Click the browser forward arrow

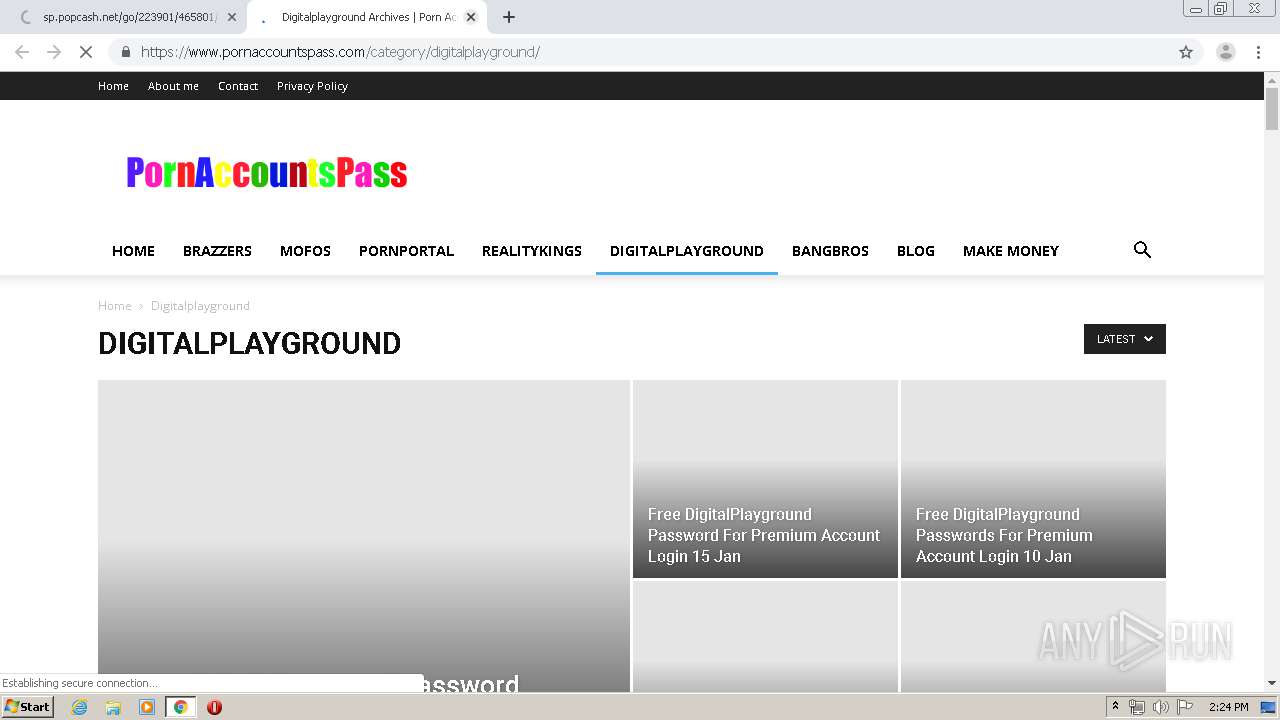click(54, 52)
